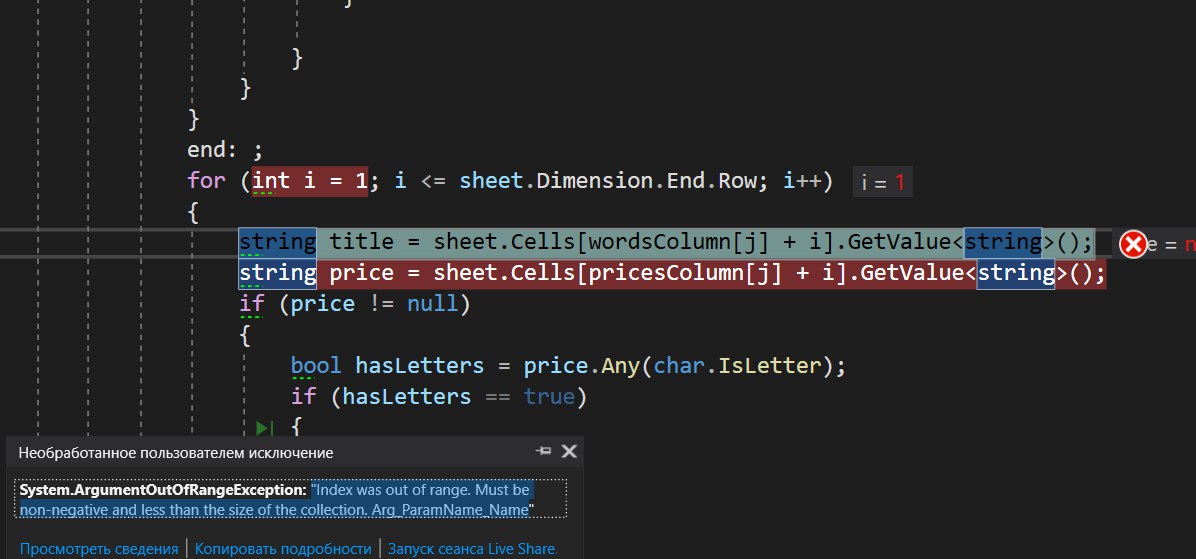Start a Live Share session link
This screenshot has width=1196, height=559.
(472, 548)
